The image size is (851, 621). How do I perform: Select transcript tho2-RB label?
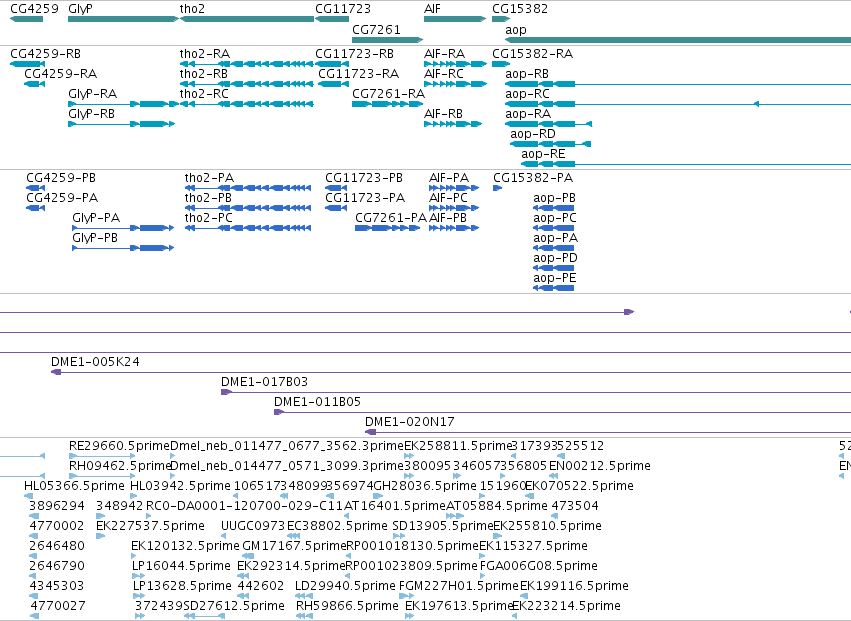coord(204,74)
